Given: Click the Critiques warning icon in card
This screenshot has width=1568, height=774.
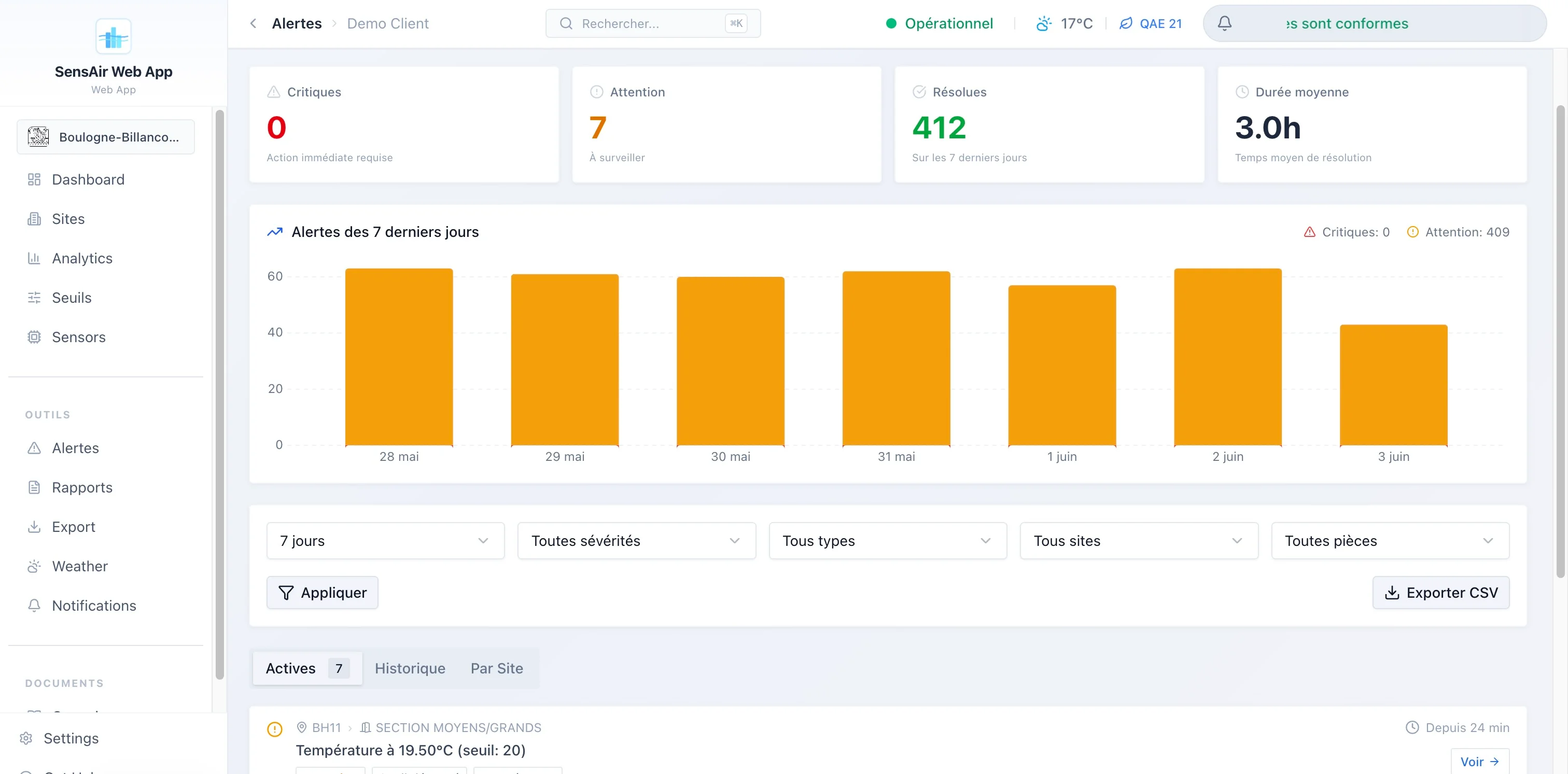Looking at the screenshot, I should tap(274, 92).
